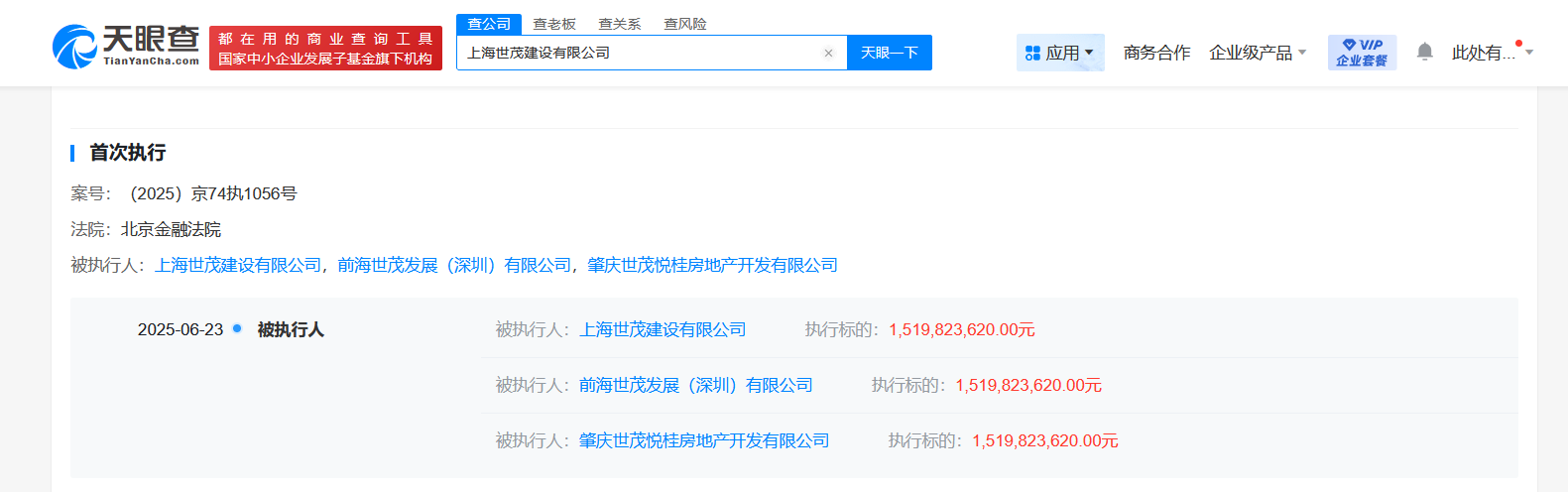This screenshot has height=492, width=1568.
Task: Clear the search box with the X icon
Action: (x=828, y=54)
